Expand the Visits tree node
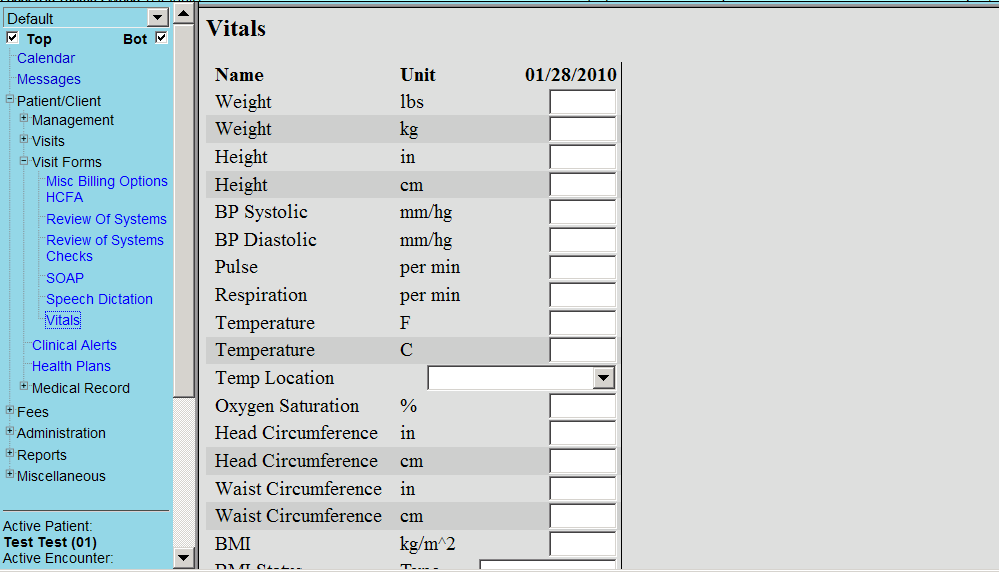The image size is (999, 572). [24, 139]
